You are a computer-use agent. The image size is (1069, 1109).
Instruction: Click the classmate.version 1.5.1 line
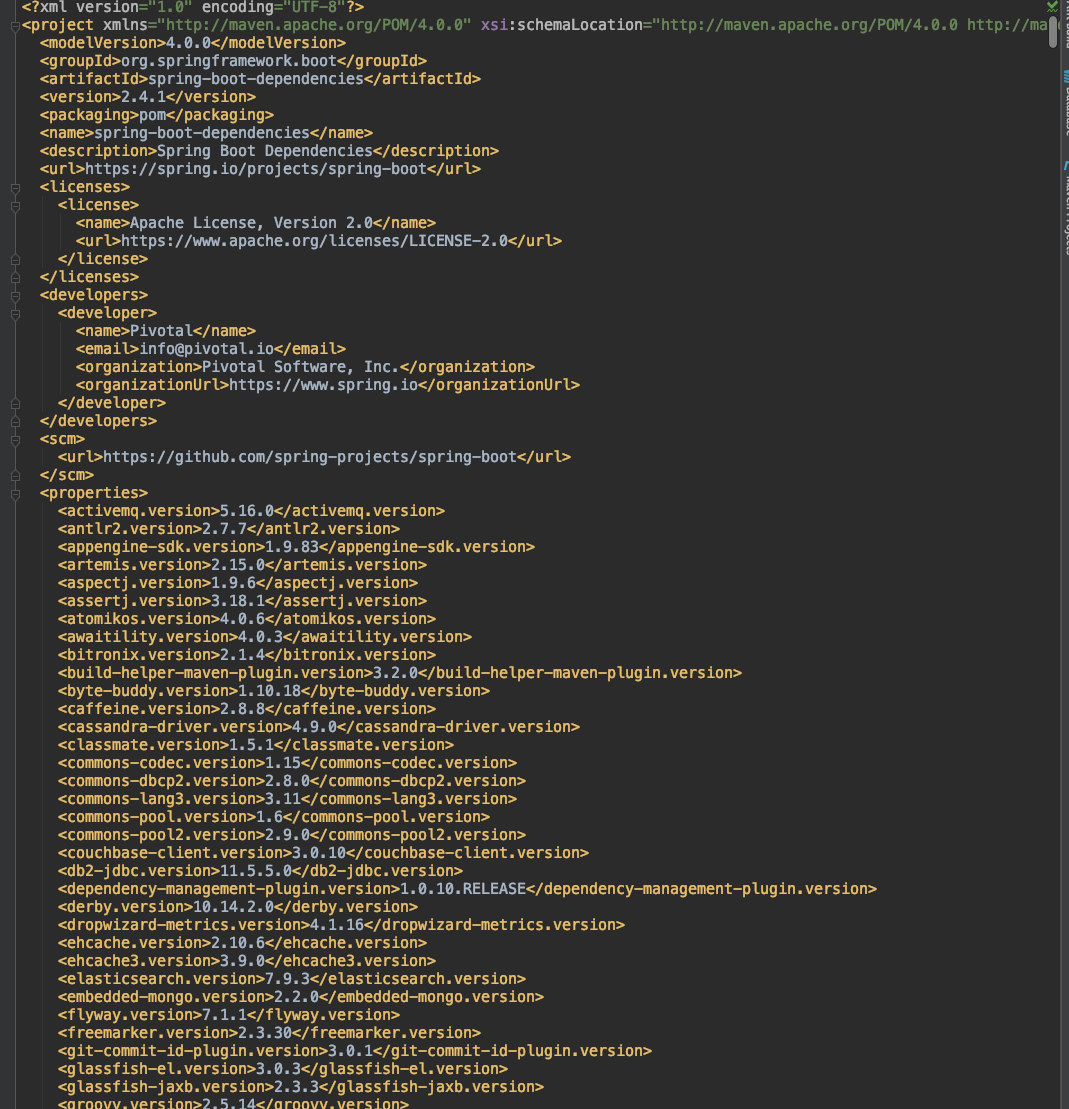pyautogui.click(x=255, y=745)
